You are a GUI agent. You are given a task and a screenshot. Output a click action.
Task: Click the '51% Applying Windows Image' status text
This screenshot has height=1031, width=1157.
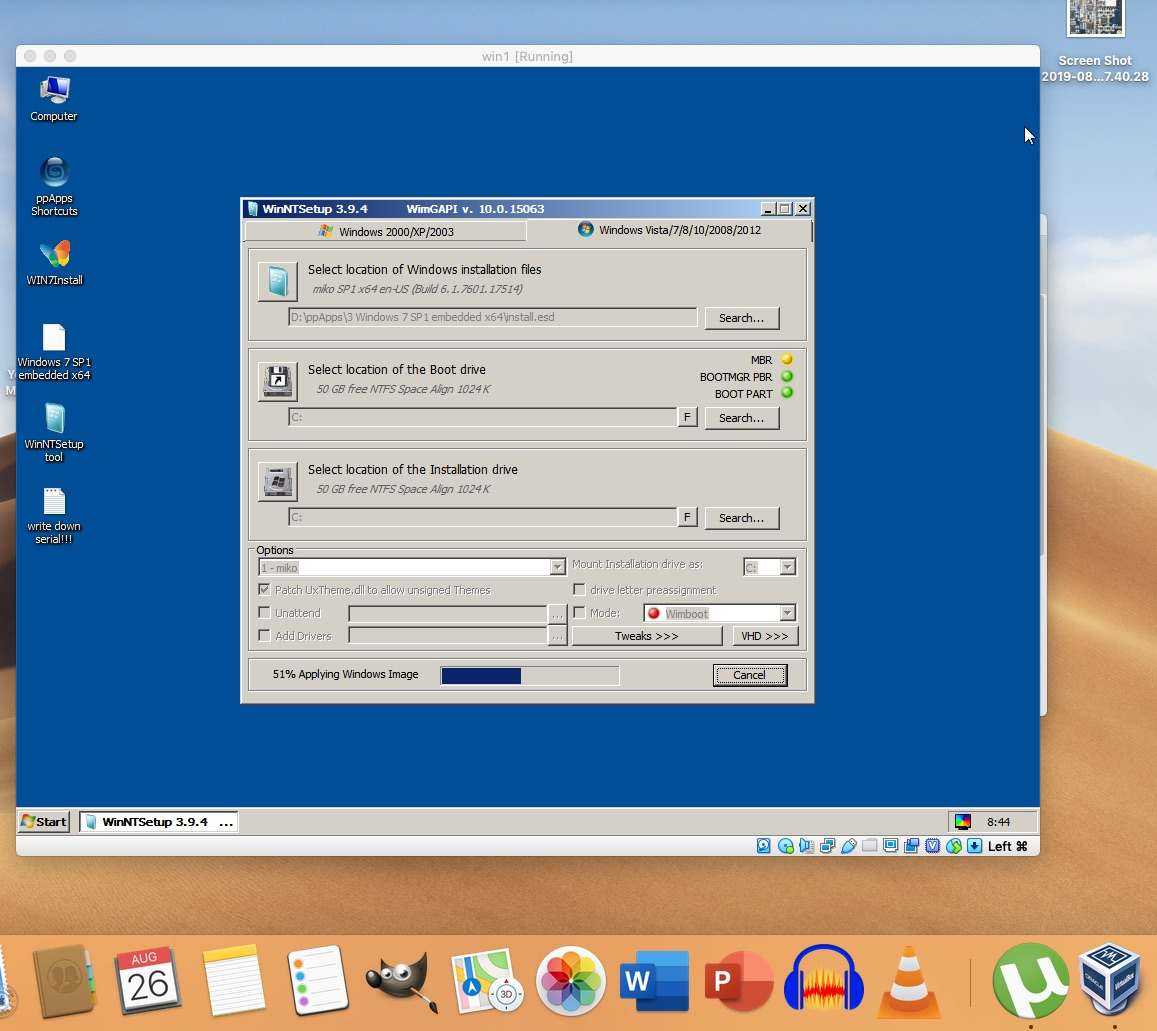345,675
